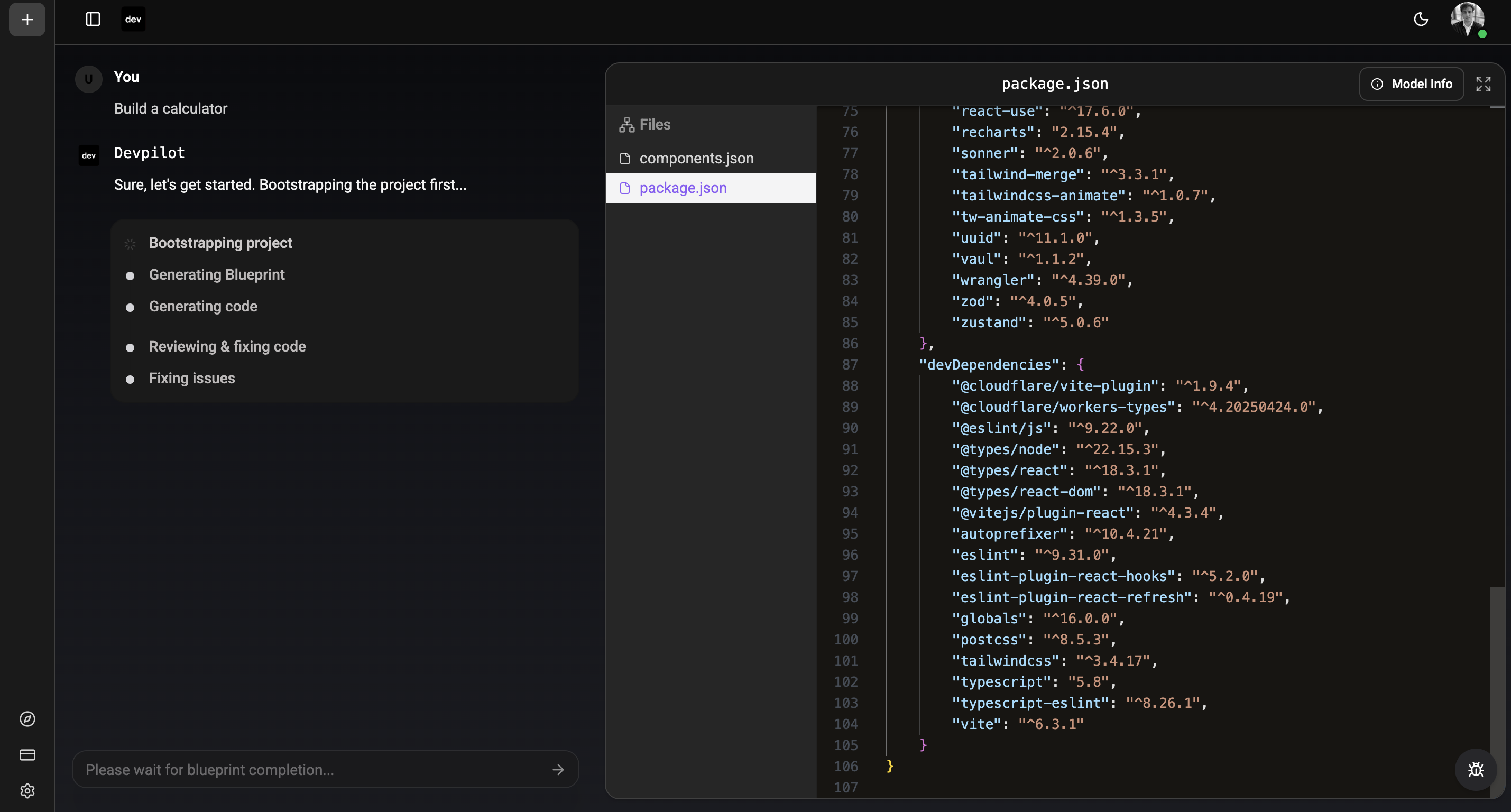The width and height of the screenshot is (1511, 812).
Task: Click the send arrow in message input
Action: point(557,769)
